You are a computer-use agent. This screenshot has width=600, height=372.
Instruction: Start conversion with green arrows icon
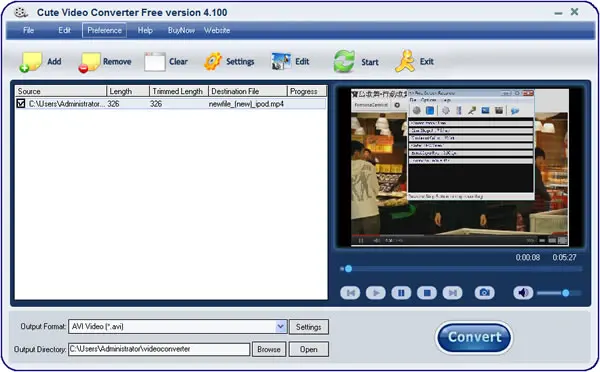pos(344,61)
